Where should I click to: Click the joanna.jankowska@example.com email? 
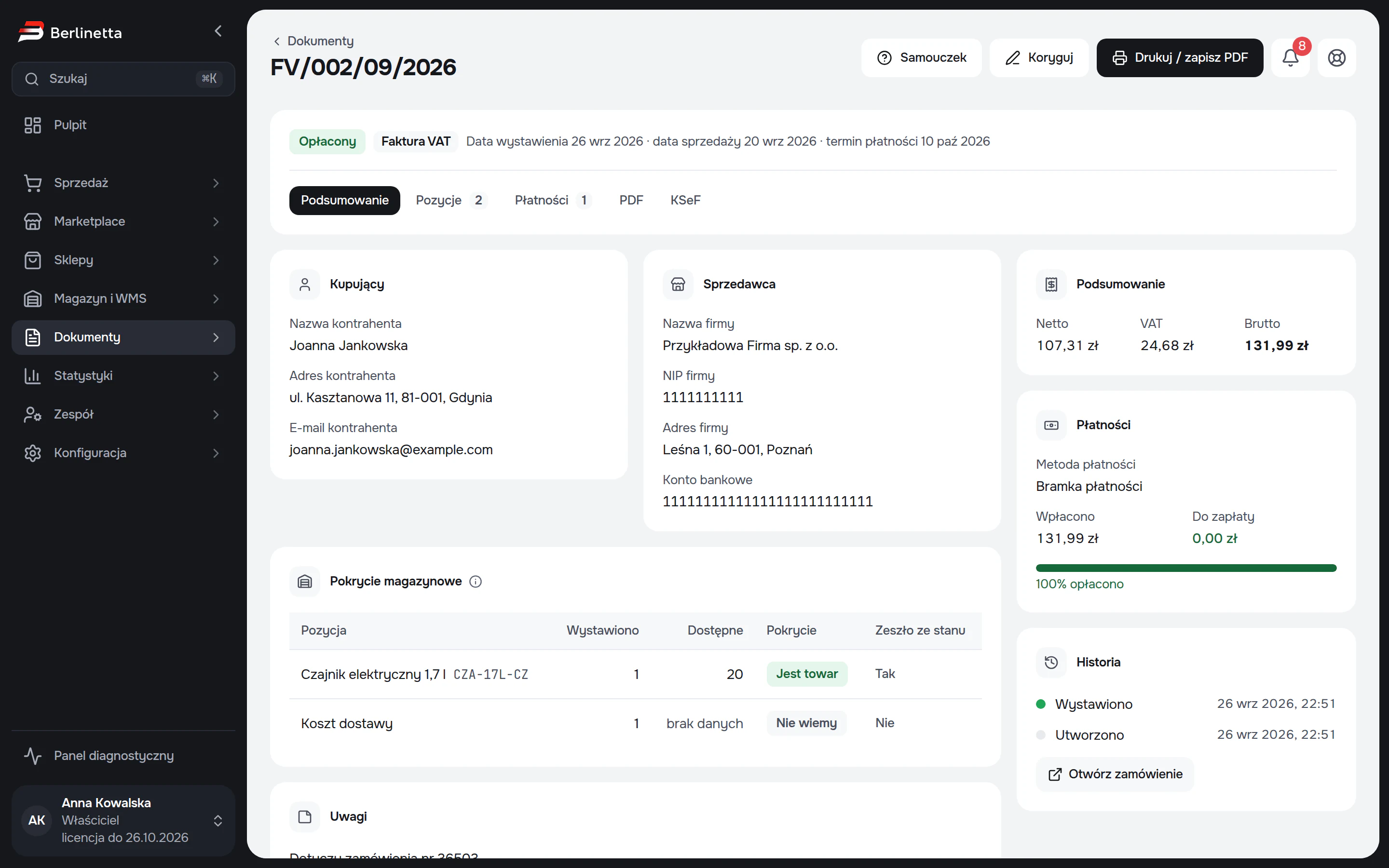point(391,450)
